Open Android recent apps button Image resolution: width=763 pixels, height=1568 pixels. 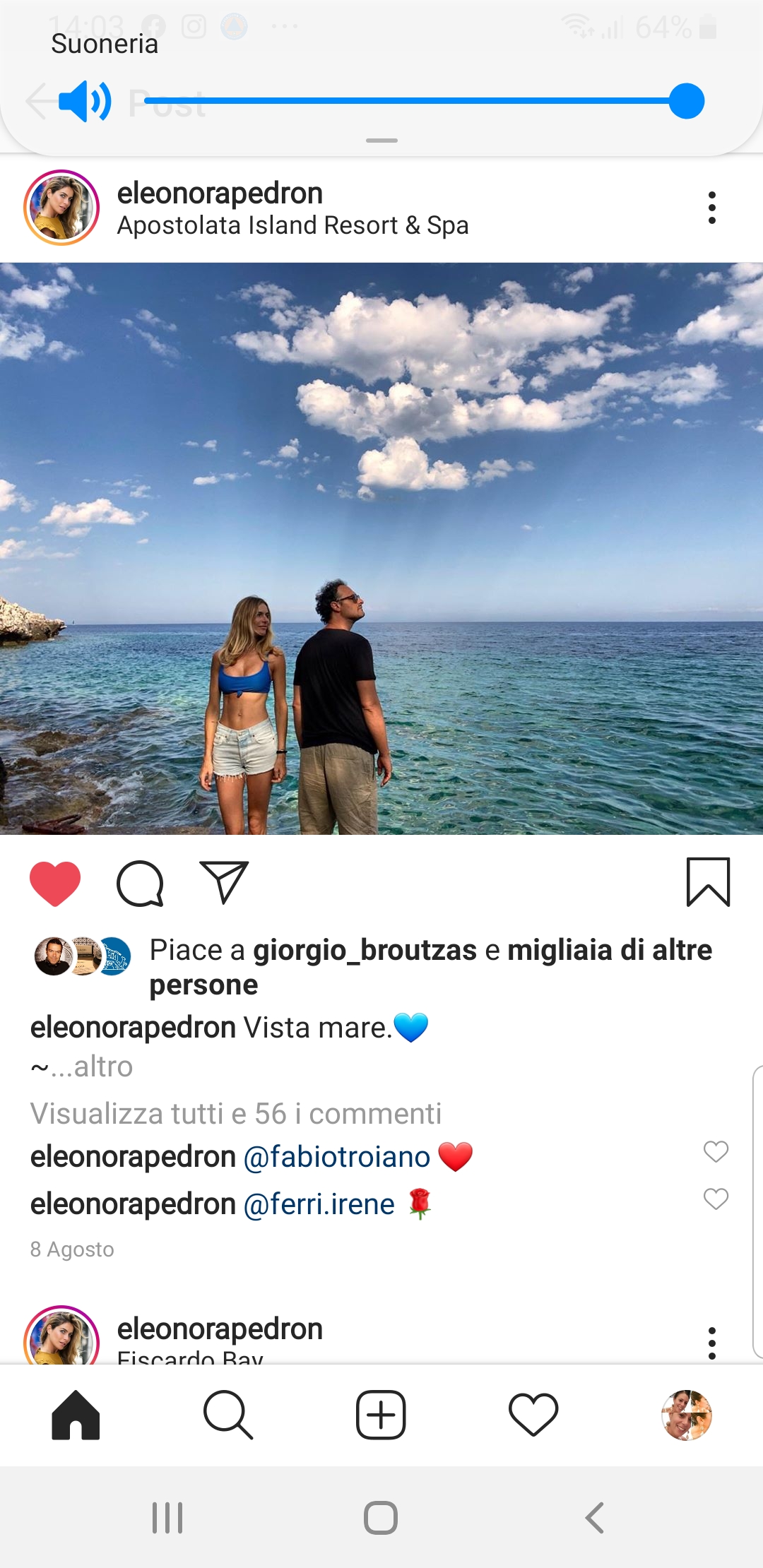click(167, 1517)
